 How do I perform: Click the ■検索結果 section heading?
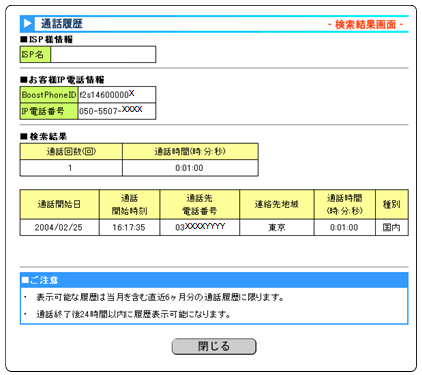(43, 136)
